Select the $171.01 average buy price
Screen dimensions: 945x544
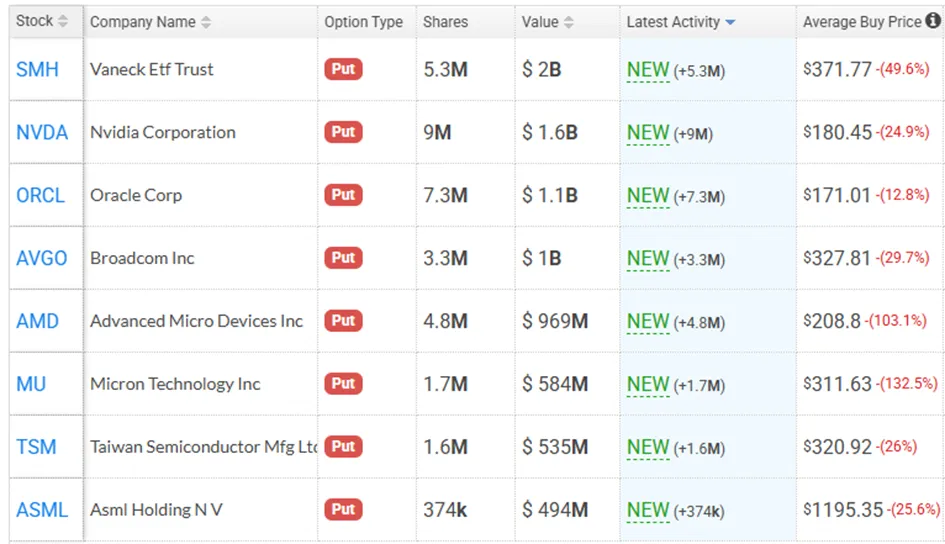837,196
